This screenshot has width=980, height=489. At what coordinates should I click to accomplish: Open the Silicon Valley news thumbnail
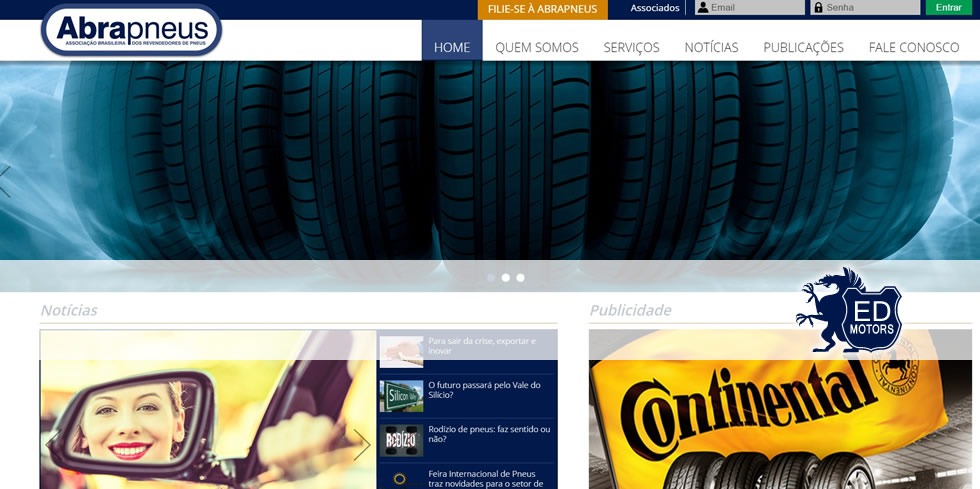(401, 396)
